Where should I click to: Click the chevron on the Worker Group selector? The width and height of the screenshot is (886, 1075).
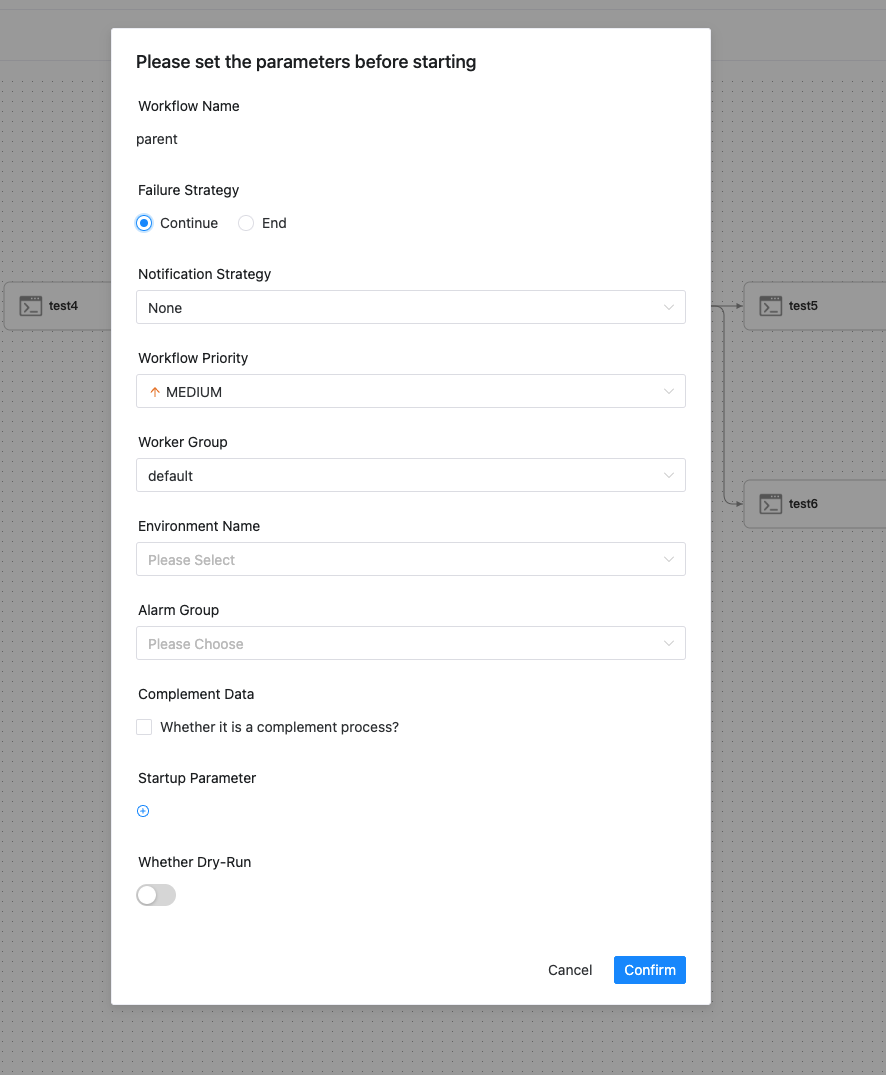coord(668,475)
